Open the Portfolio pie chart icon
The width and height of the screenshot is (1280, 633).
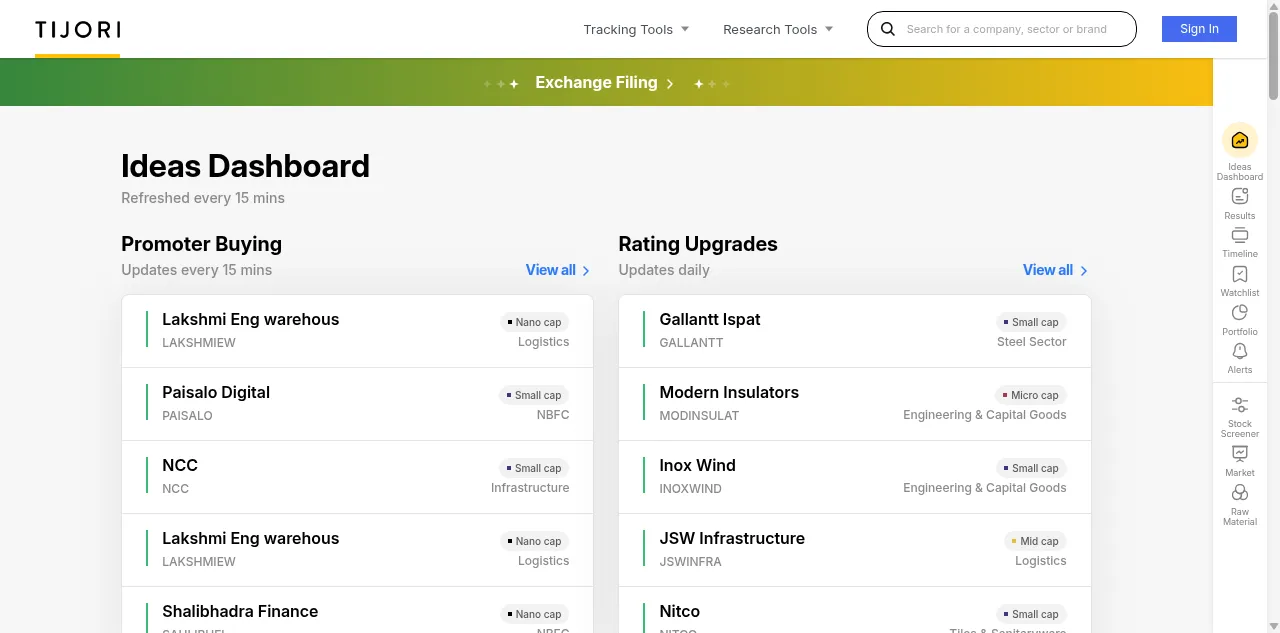click(1240, 313)
